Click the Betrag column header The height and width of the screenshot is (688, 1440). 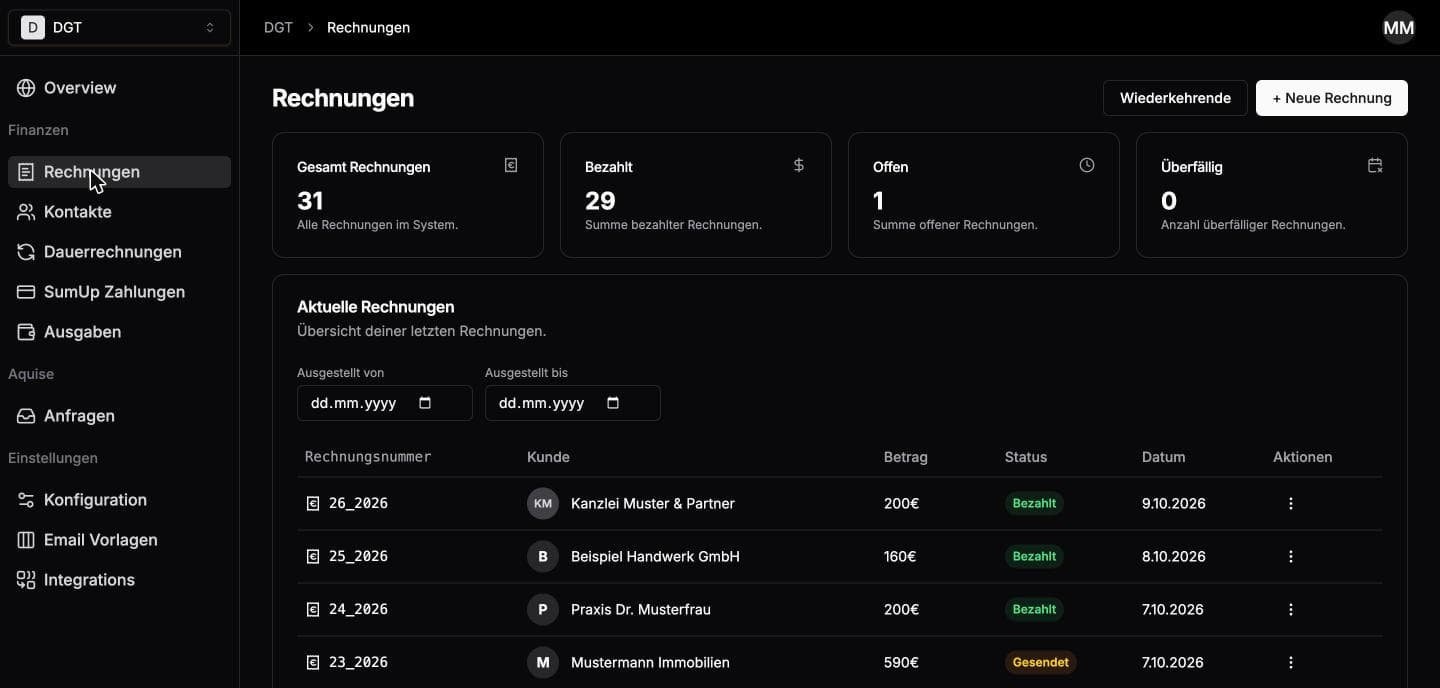tap(906, 457)
